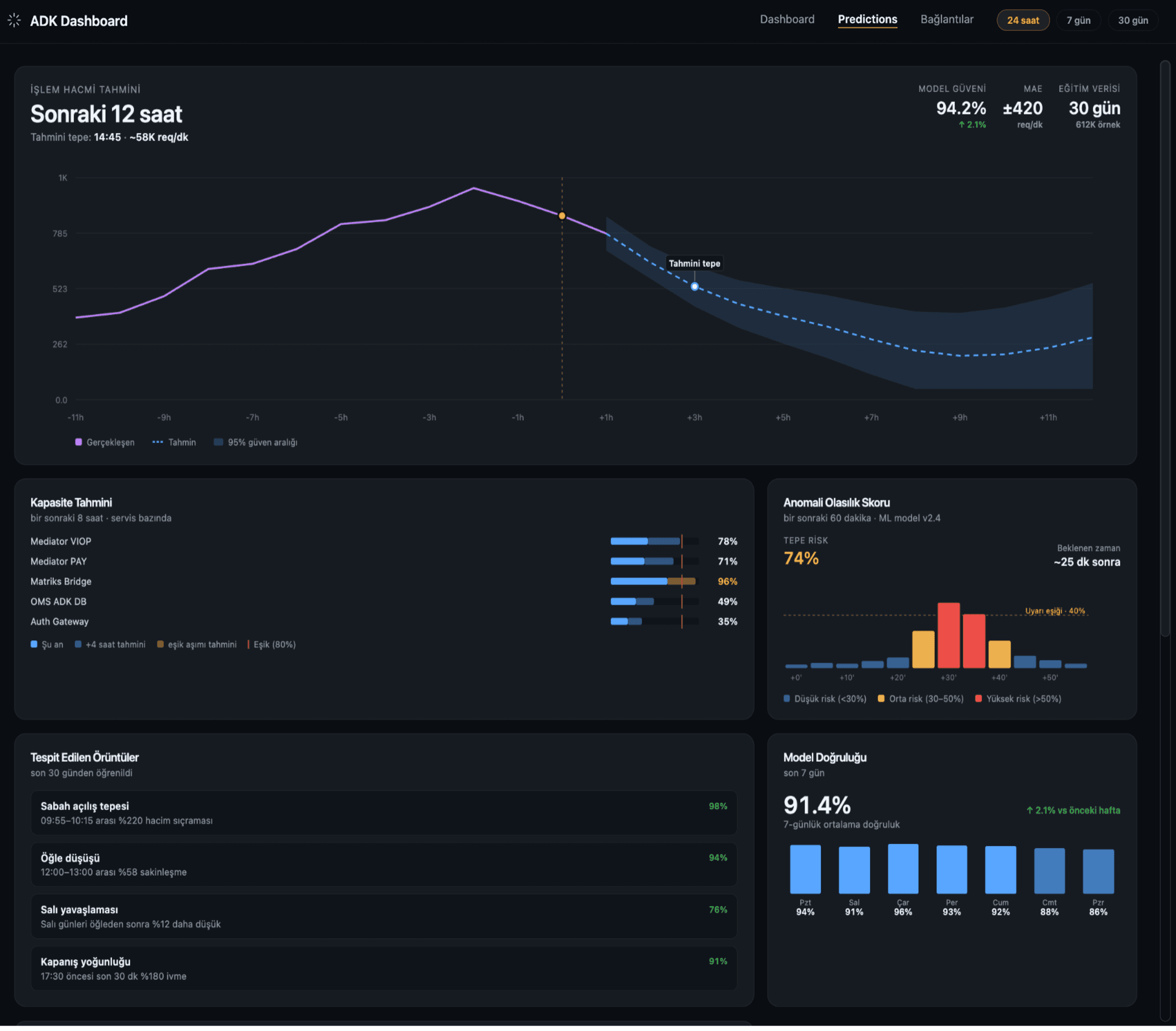Click the Mediator PAY capacity bar

pos(654,561)
